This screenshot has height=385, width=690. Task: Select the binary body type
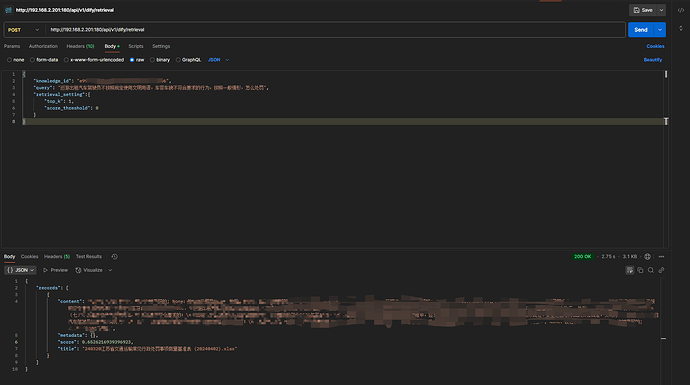[x=160, y=60]
